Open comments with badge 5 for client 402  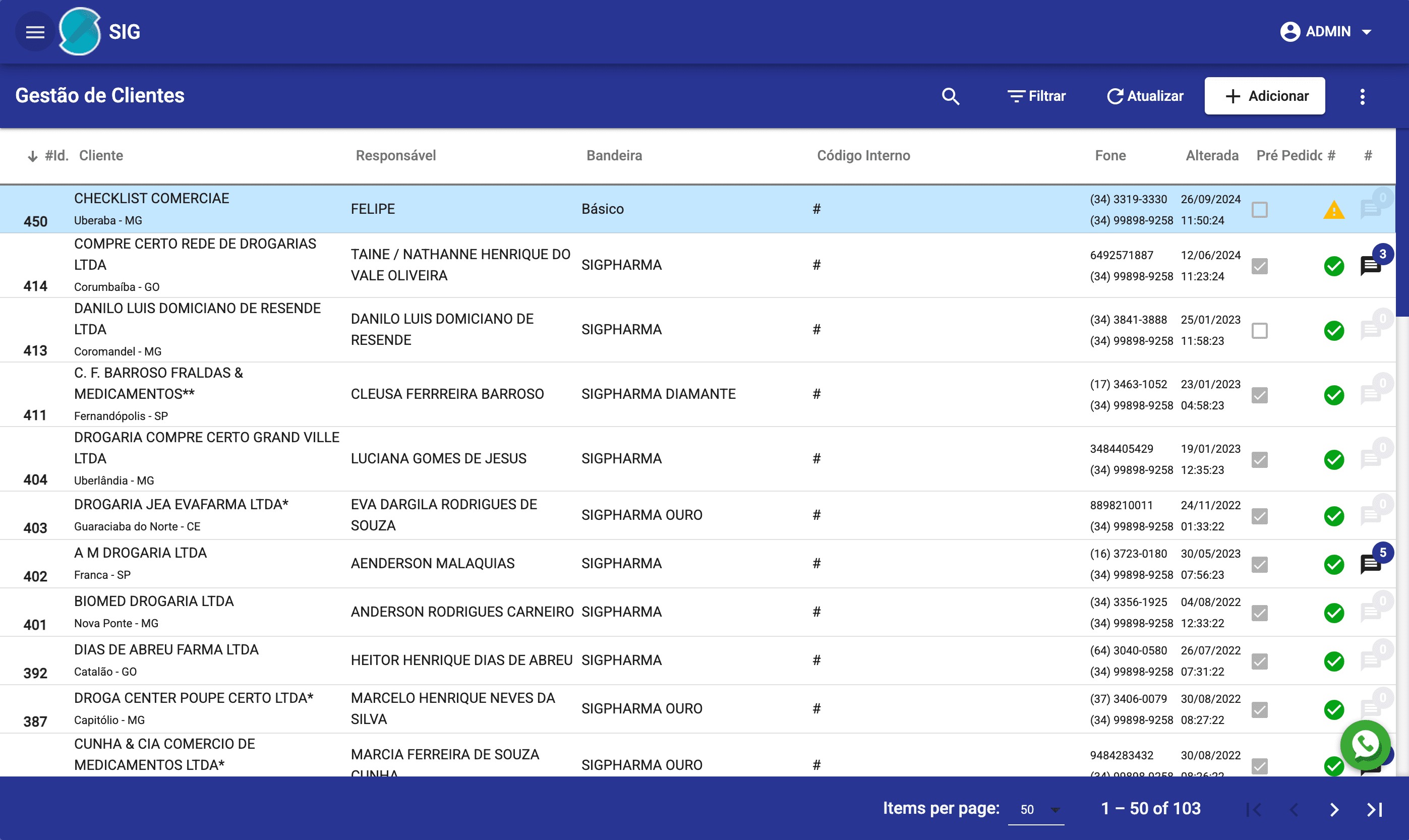point(1371,564)
